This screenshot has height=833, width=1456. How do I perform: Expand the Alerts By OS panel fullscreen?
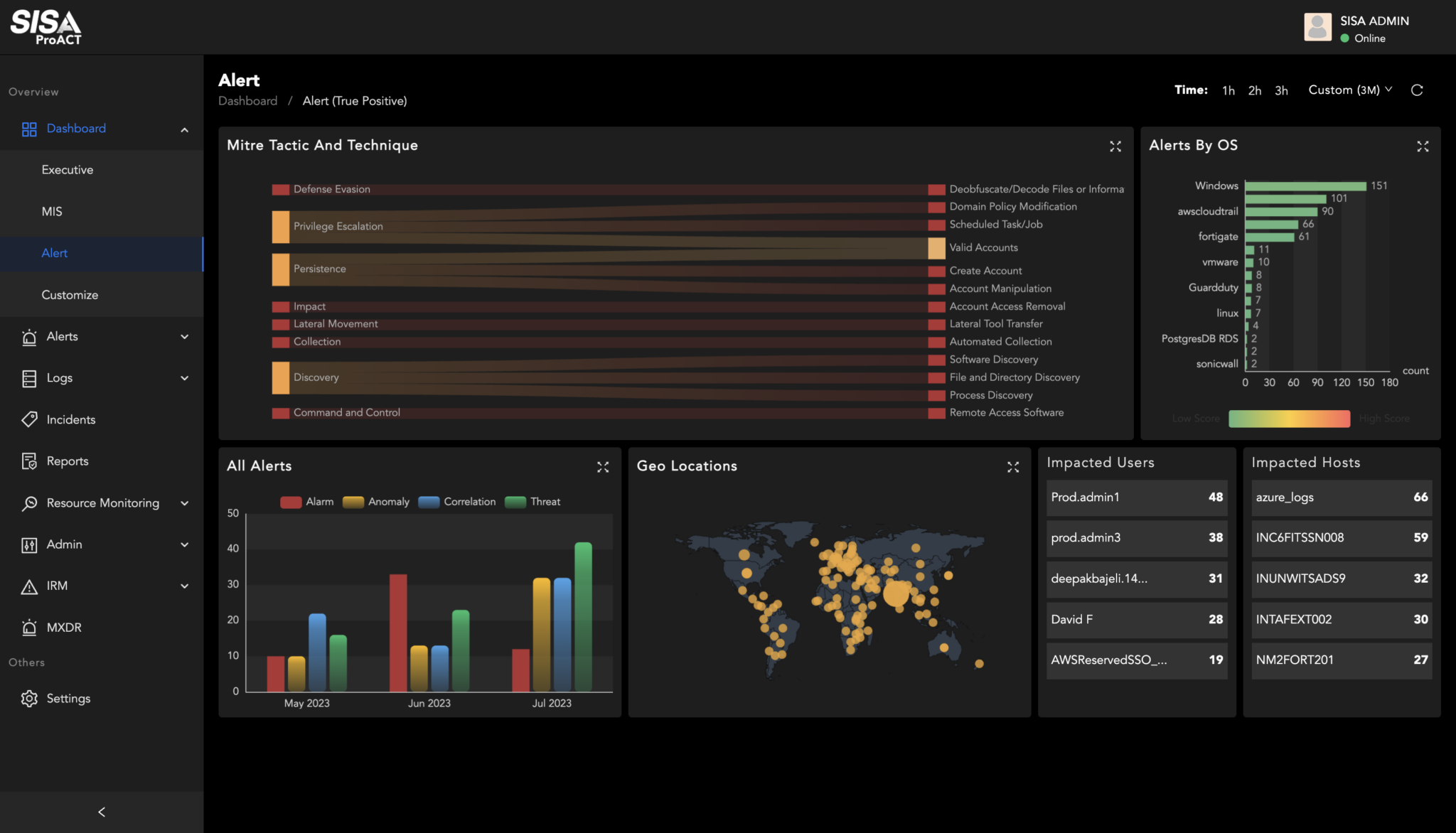click(1423, 146)
